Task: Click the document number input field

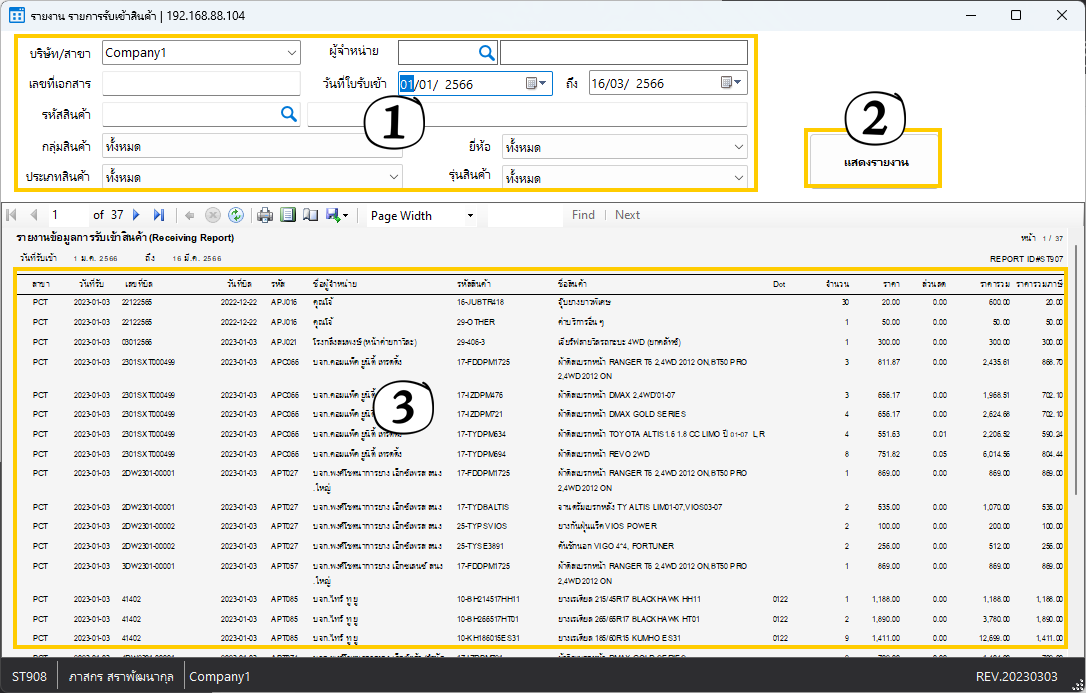Action: click(x=201, y=84)
